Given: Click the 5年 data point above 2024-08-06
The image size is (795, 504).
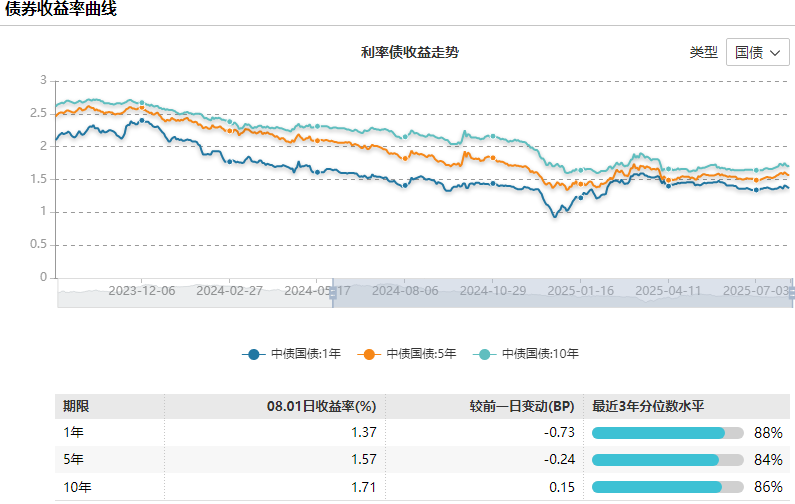Looking at the screenshot, I should point(405,158).
